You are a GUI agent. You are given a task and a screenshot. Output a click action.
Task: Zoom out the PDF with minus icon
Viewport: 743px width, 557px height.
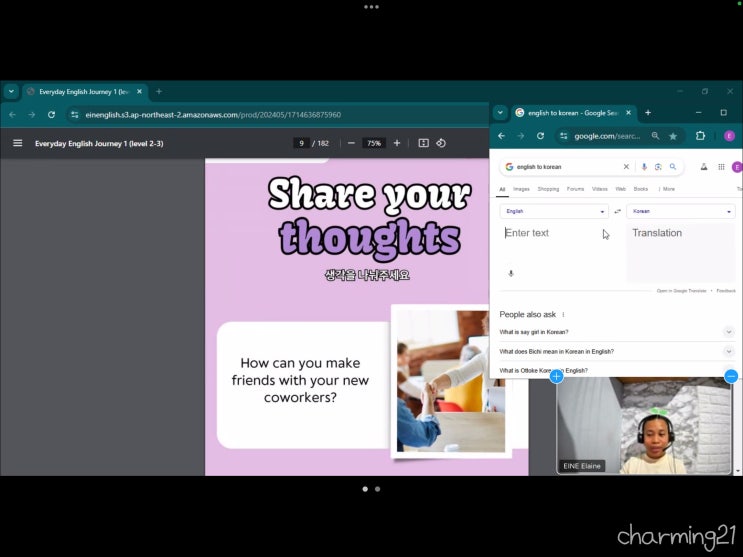tap(351, 143)
